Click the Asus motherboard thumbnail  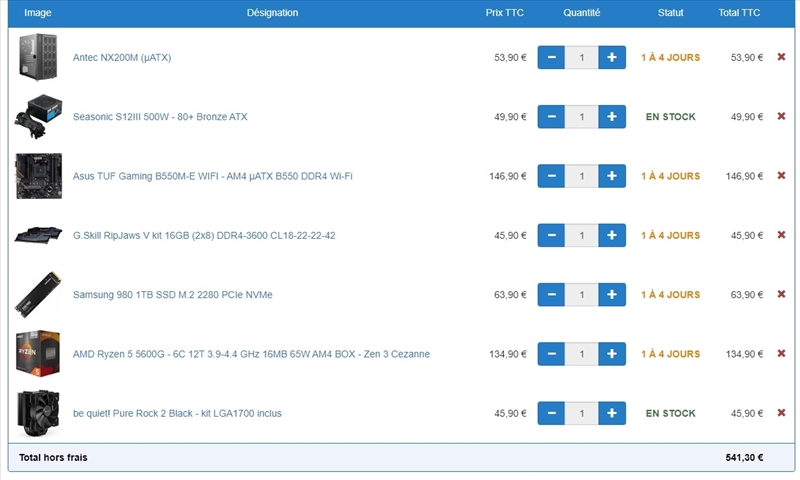[38, 176]
